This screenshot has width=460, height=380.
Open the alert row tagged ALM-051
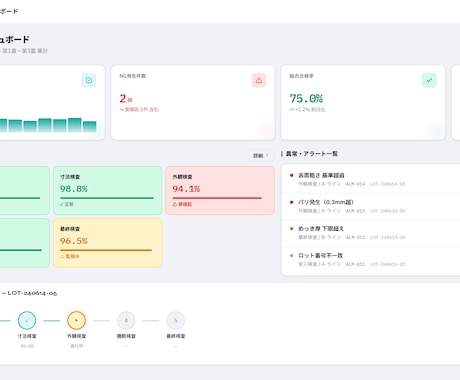(x=371, y=260)
